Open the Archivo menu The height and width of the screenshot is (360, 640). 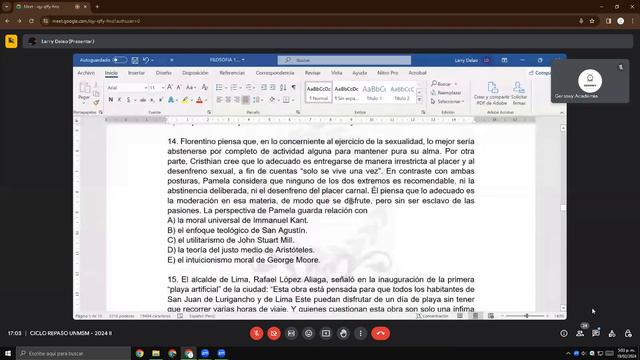(86, 73)
